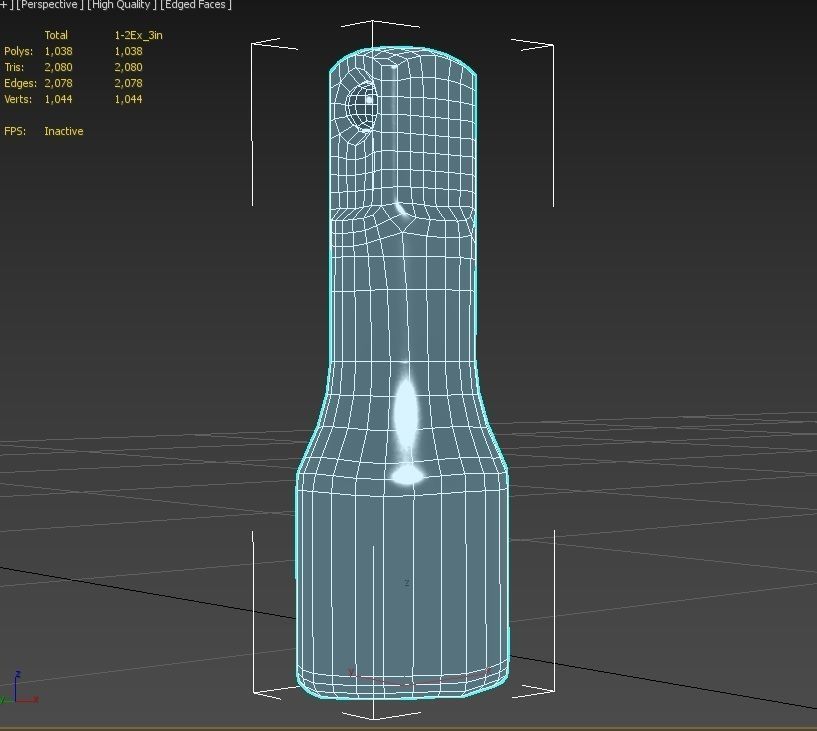Click the Polys count of 1,038
This screenshot has width=817, height=731.
(x=57, y=51)
